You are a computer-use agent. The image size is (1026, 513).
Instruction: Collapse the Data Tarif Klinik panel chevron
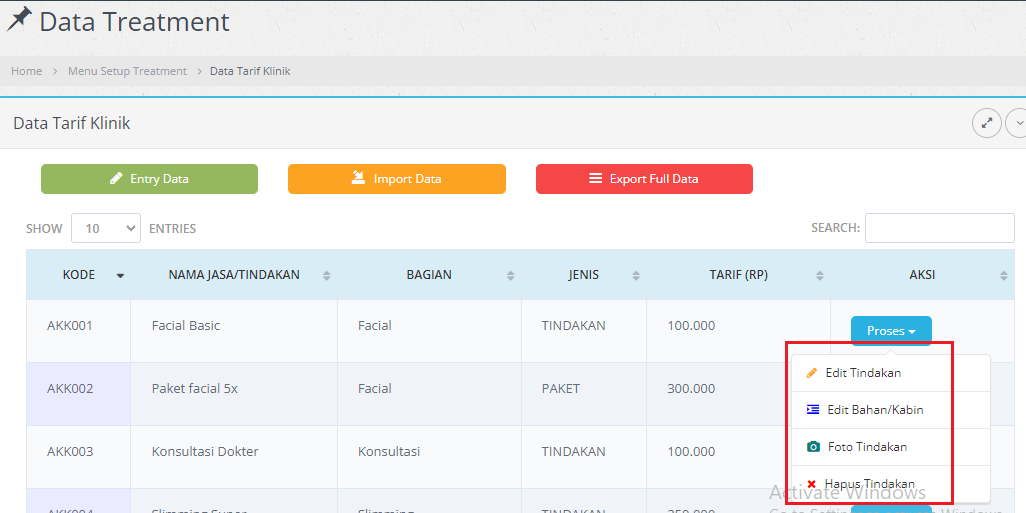[x=1018, y=123]
